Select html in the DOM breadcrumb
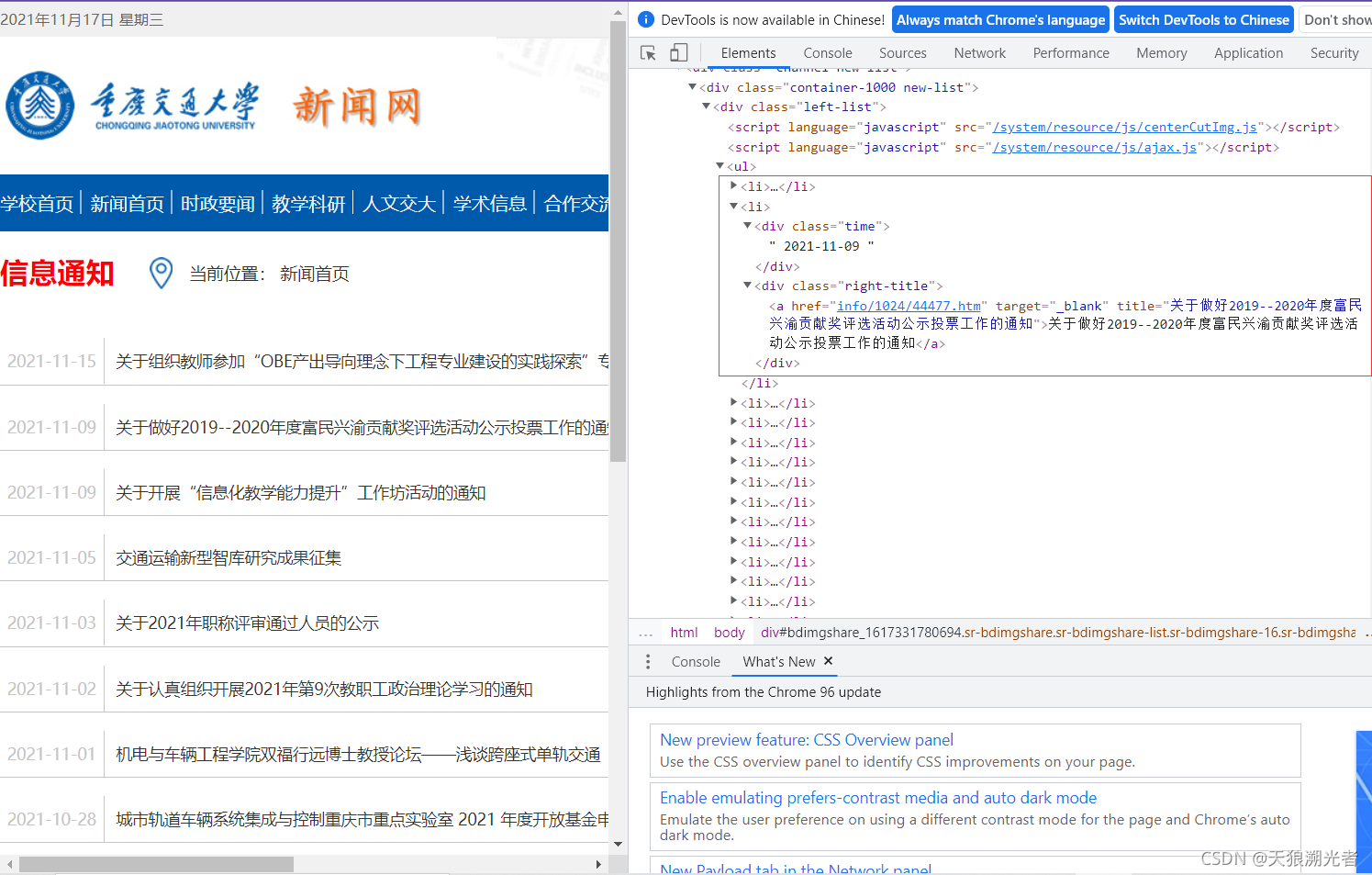This screenshot has height=875, width=1372. click(684, 633)
